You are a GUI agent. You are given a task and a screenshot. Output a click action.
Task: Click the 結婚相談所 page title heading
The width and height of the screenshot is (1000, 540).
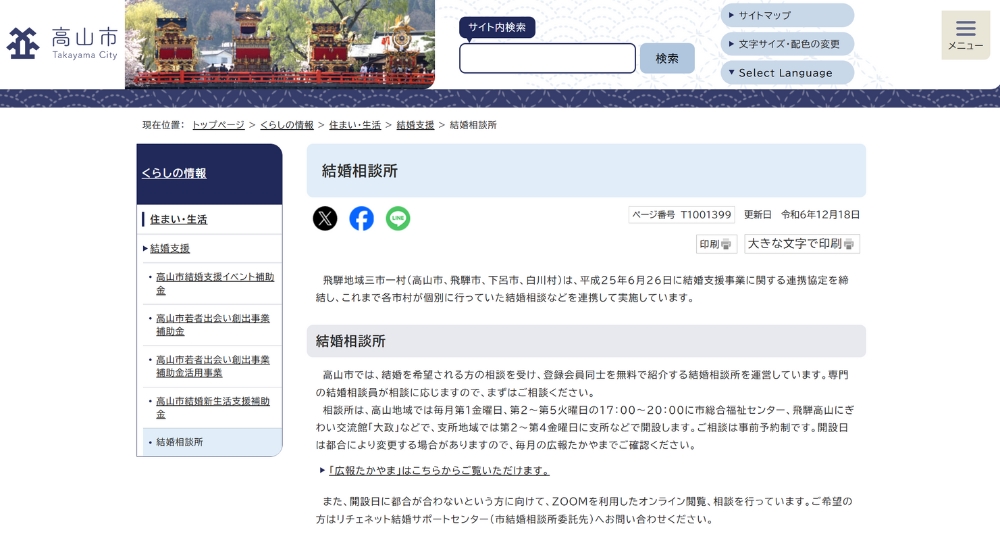click(360, 171)
